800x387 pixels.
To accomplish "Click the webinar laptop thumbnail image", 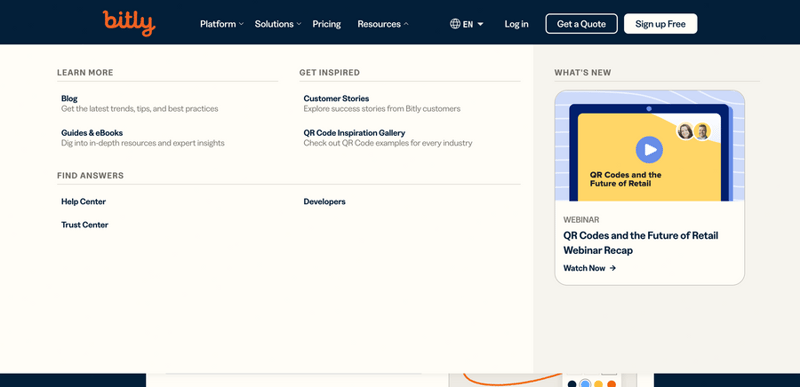I will click(649, 146).
